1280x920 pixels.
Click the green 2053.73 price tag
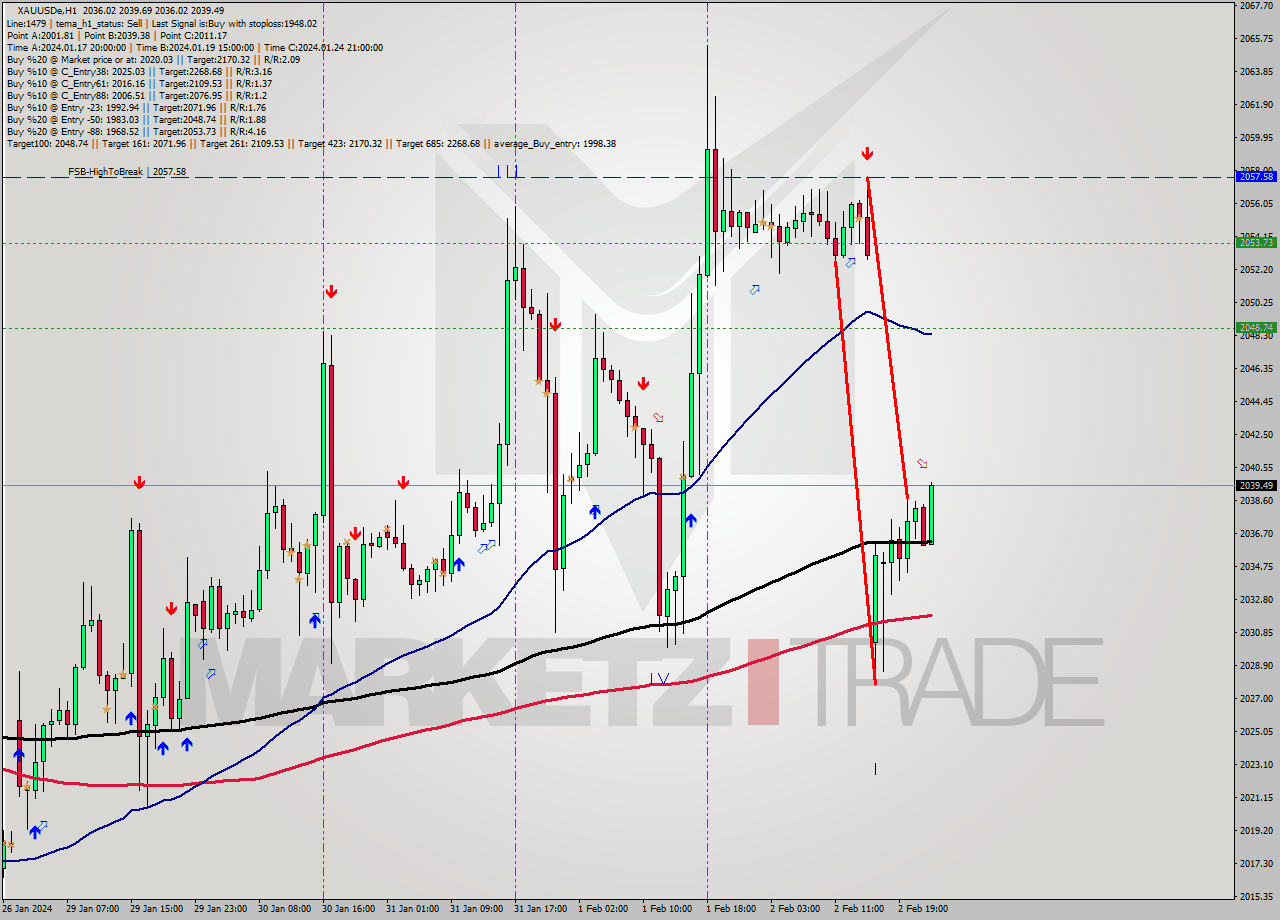[1256, 242]
